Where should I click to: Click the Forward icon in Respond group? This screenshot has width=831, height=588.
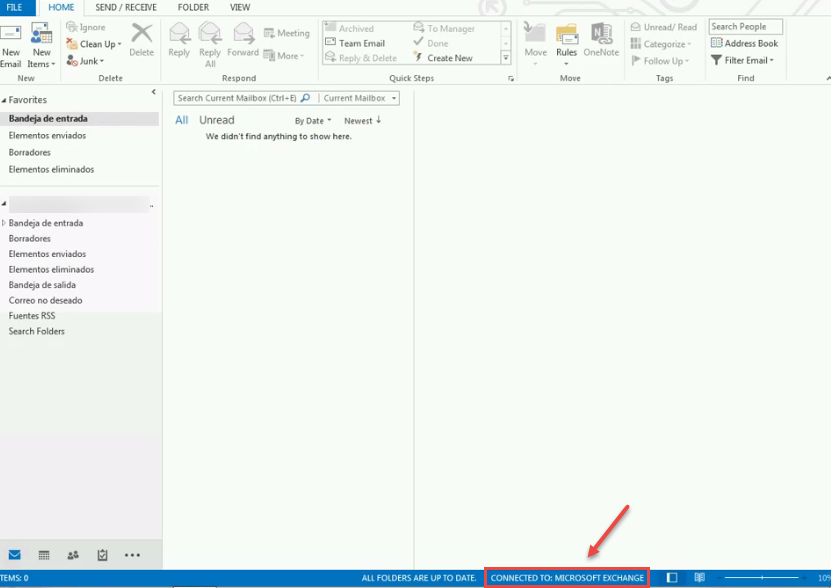coord(242,40)
